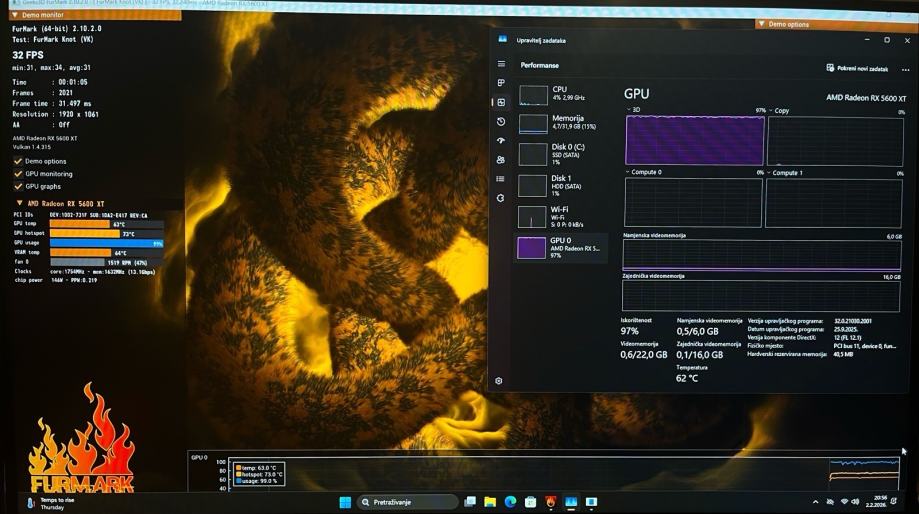Switch to Task Manager via taskbar icon
The height and width of the screenshot is (514, 919).
point(571,502)
